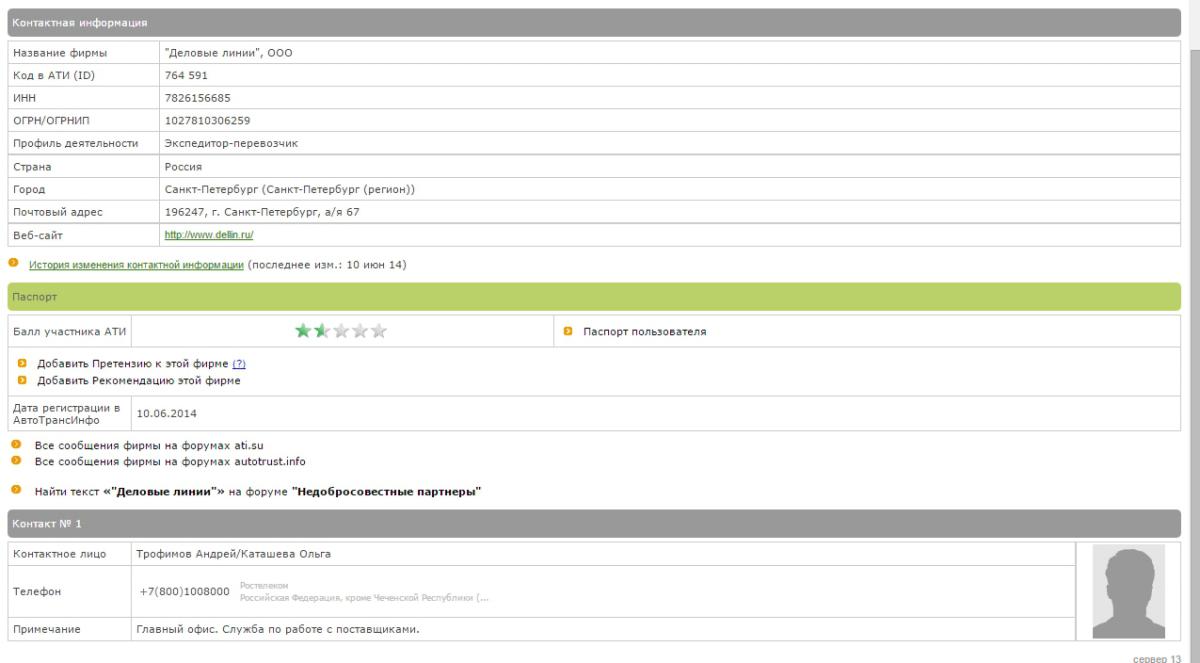
Task: Click the orange bullet before Паспорт пользователя
Action: pyautogui.click(x=567, y=331)
